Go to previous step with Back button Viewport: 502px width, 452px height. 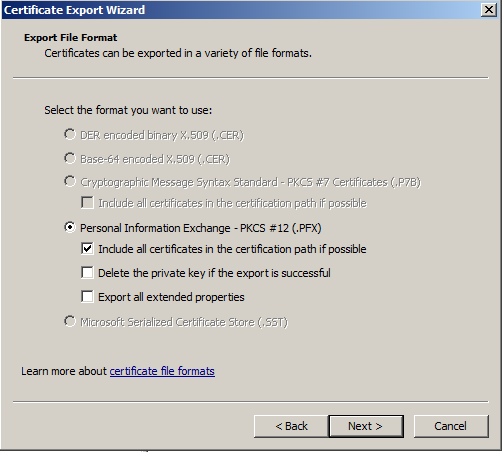tap(291, 426)
